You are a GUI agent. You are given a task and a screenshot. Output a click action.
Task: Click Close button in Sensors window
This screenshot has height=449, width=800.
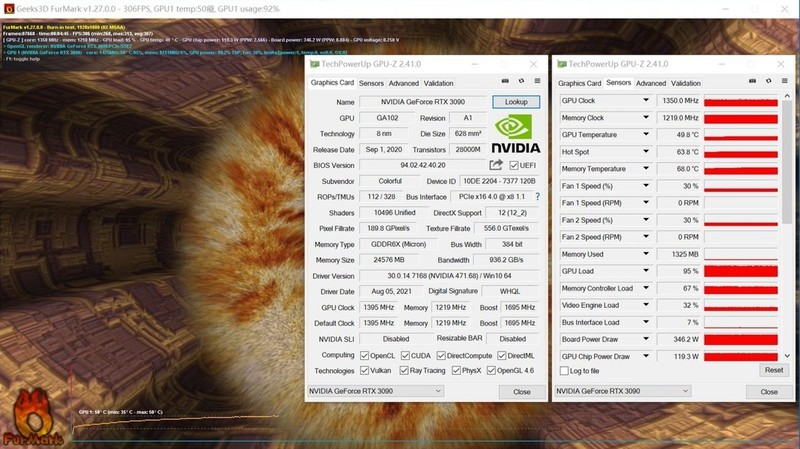pyautogui.click(x=769, y=392)
